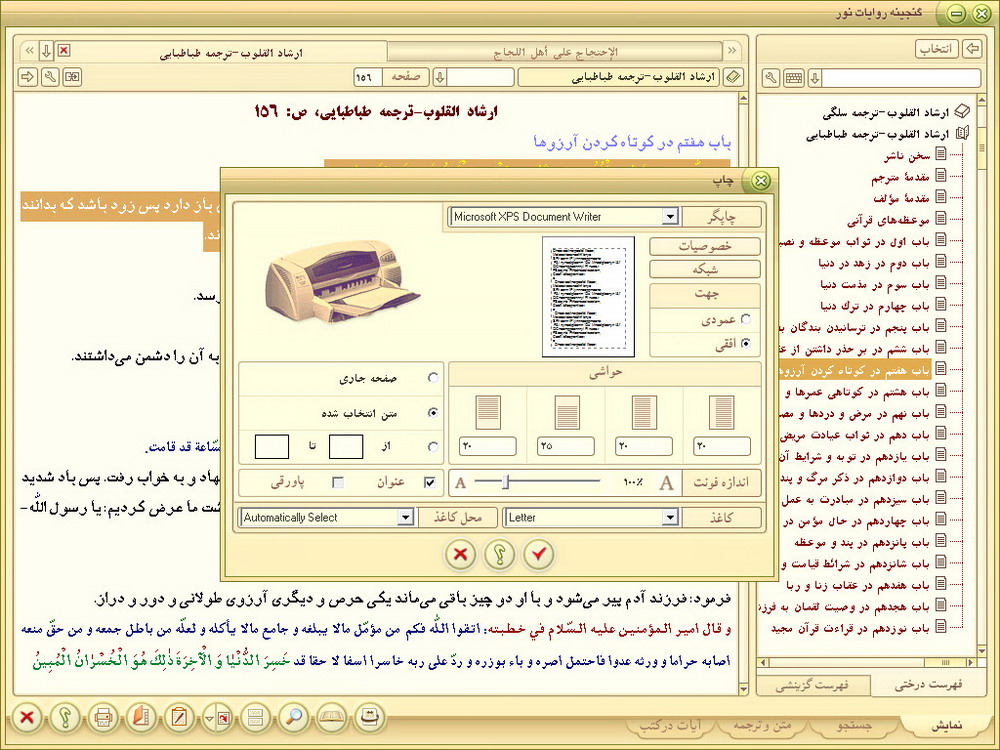
Task: Select tree item باب دوم در زهد در دنیا
Action: tap(873, 263)
